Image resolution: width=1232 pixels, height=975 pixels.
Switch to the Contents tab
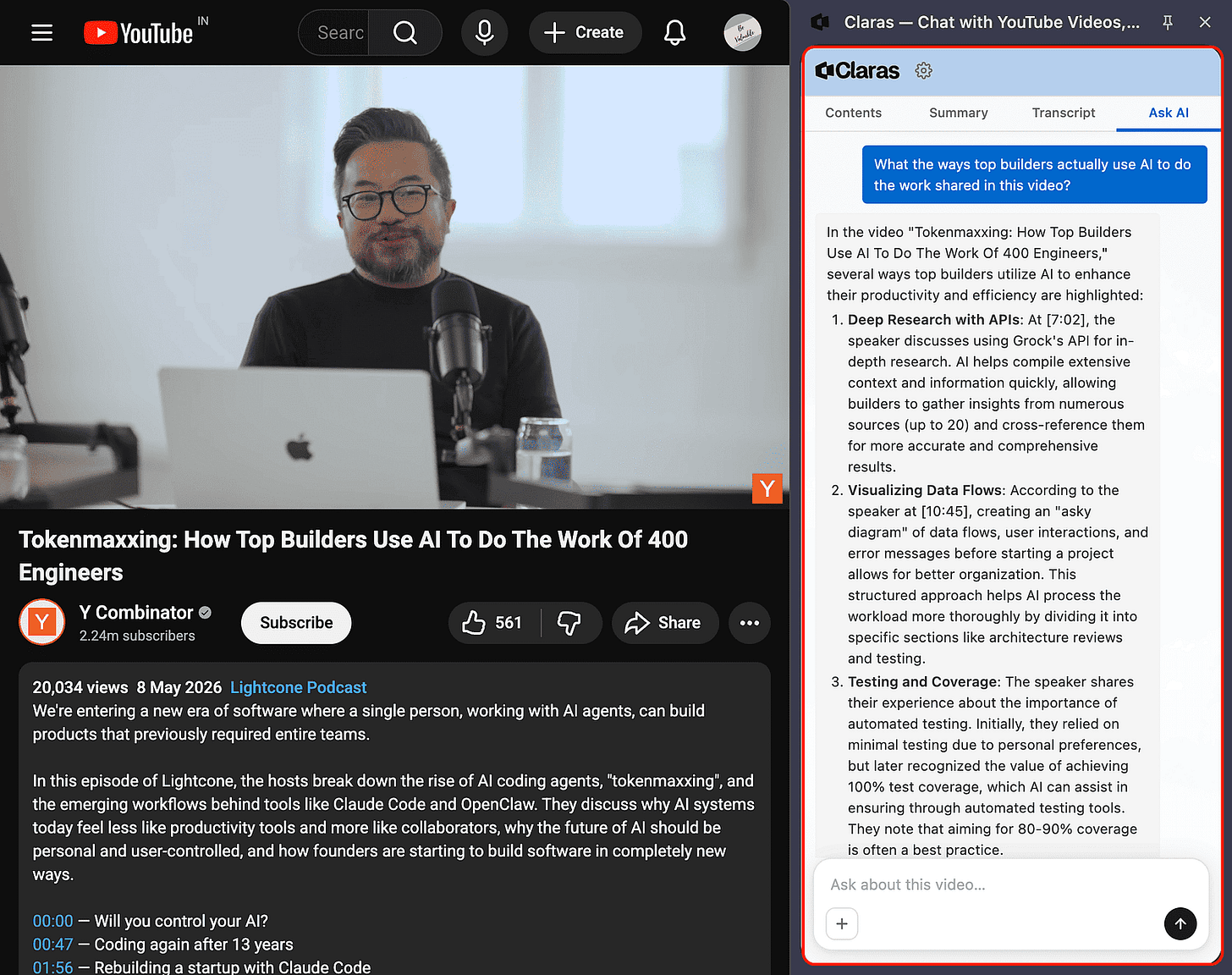(x=853, y=113)
